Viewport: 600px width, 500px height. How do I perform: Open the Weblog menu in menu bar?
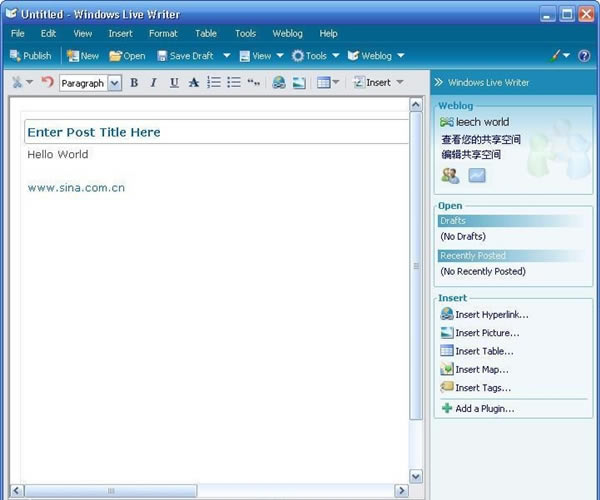click(x=287, y=33)
